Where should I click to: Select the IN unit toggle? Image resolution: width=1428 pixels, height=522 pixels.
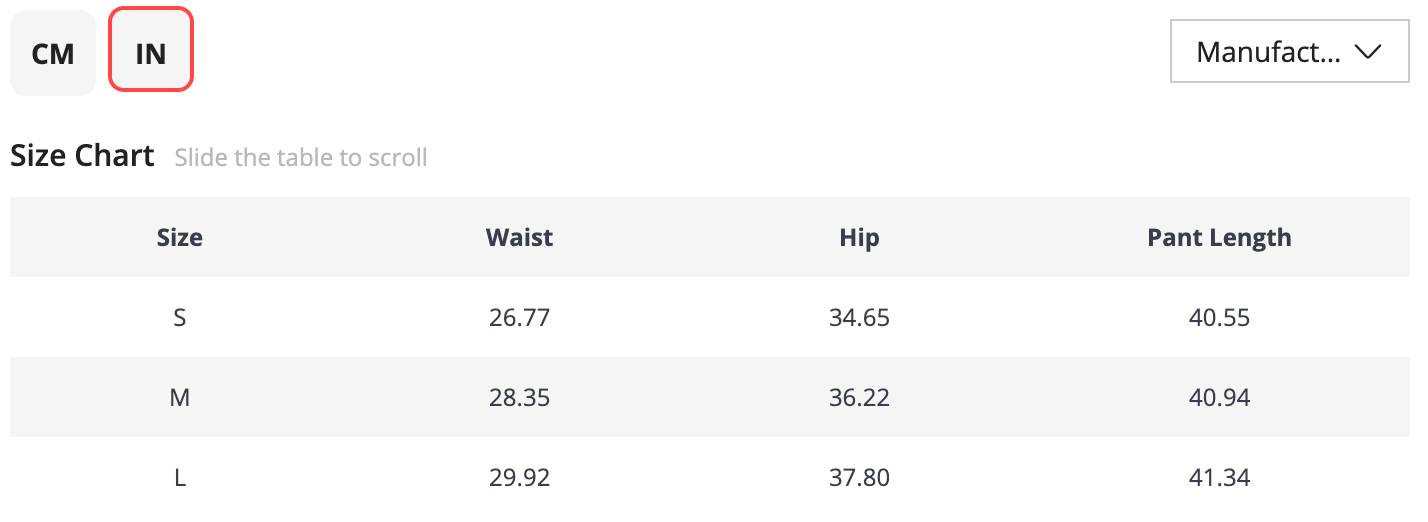pyautogui.click(x=150, y=53)
